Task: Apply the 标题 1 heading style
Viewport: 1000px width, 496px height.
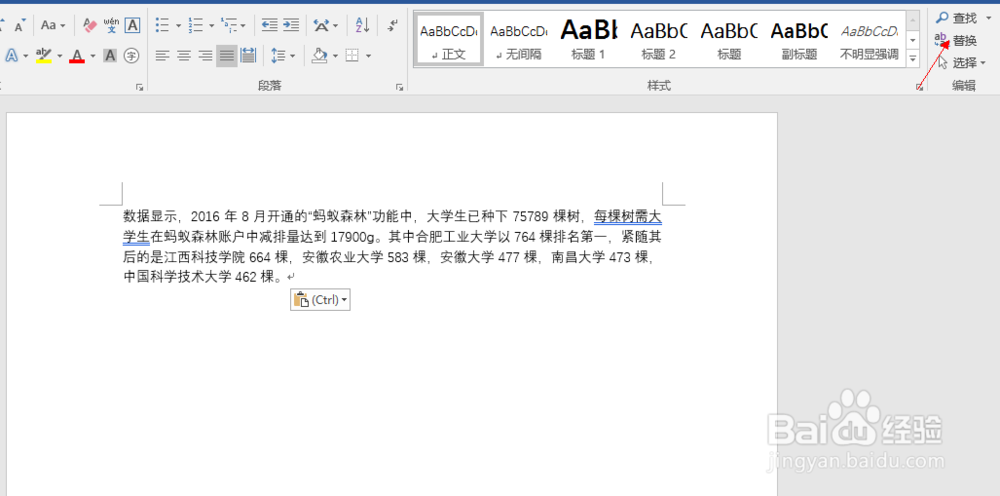Action: point(589,39)
